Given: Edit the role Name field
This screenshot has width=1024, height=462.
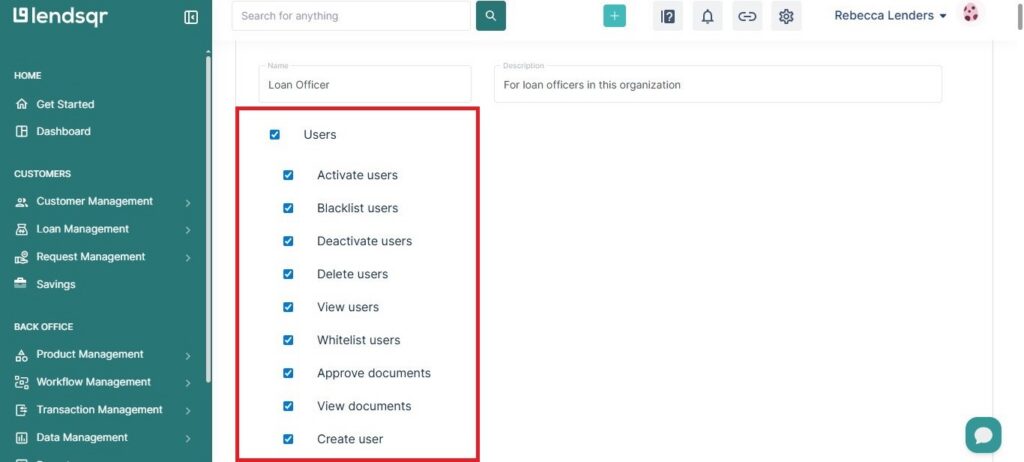Looking at the screenshot, I should (365, 84).
